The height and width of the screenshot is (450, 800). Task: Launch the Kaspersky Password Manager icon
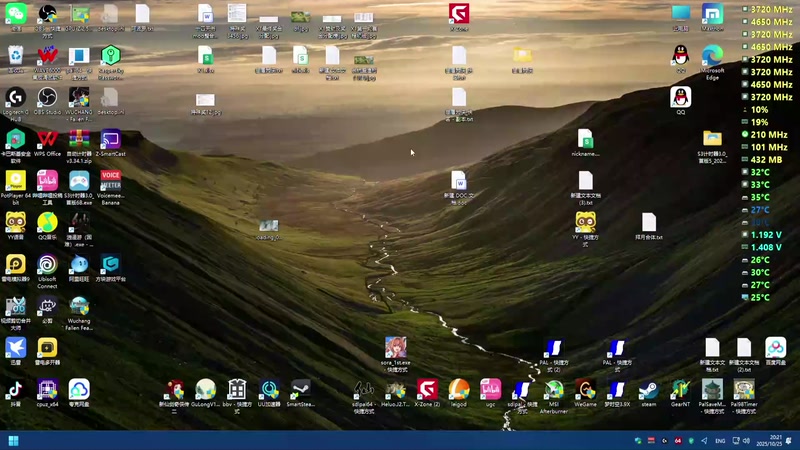(x=111, y=55)
